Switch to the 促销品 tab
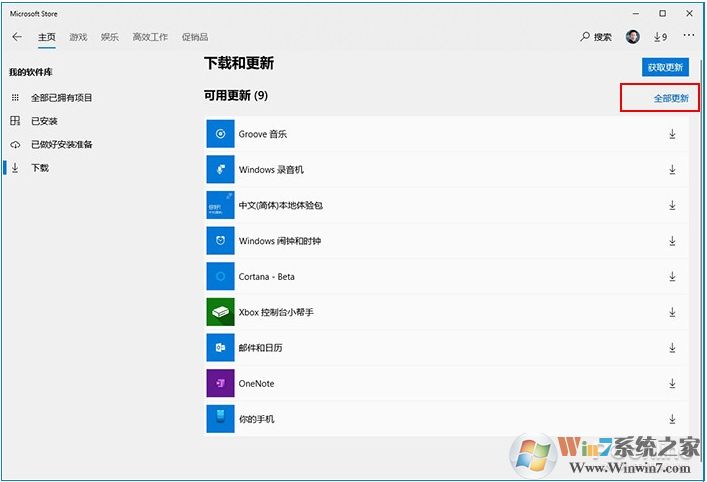 point(195,37)
